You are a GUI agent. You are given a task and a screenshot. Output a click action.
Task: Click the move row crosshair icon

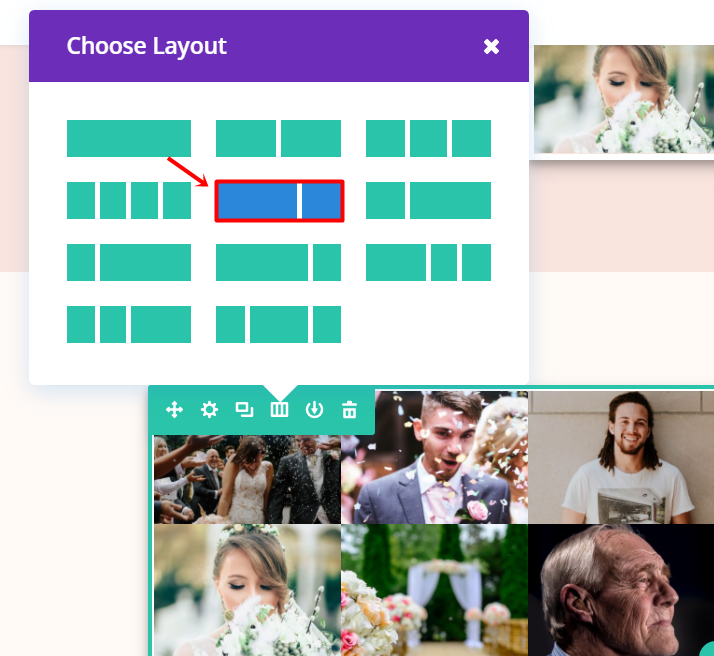point(174,410)
